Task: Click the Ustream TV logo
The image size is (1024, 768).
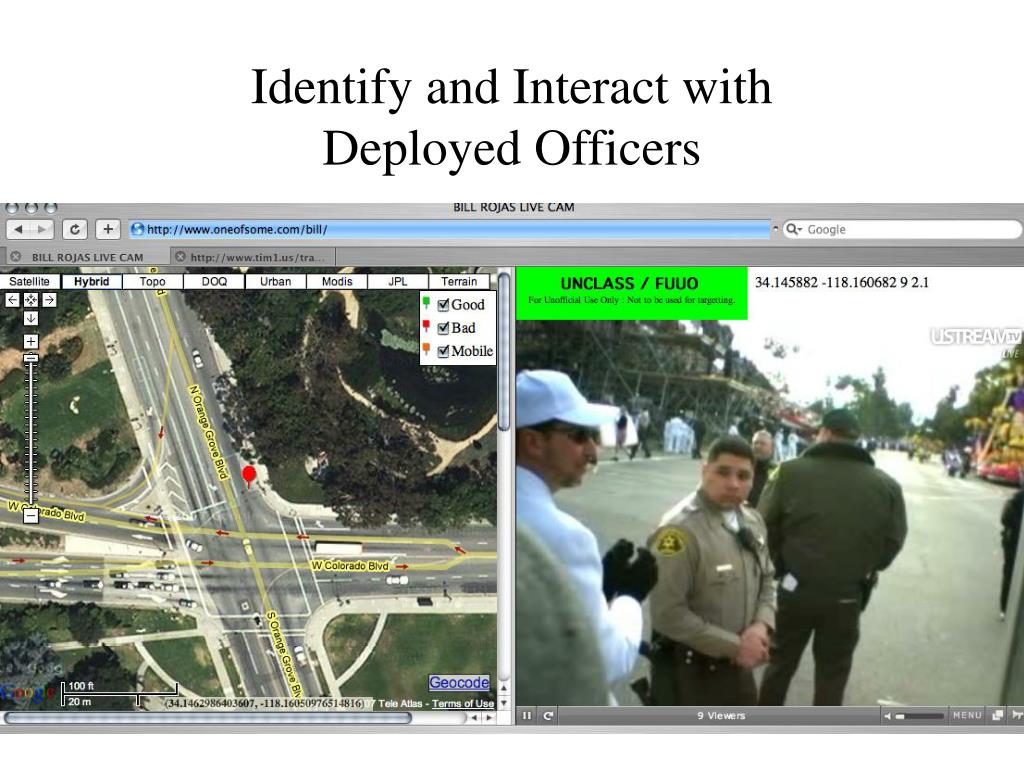Action: click(976, 338)
